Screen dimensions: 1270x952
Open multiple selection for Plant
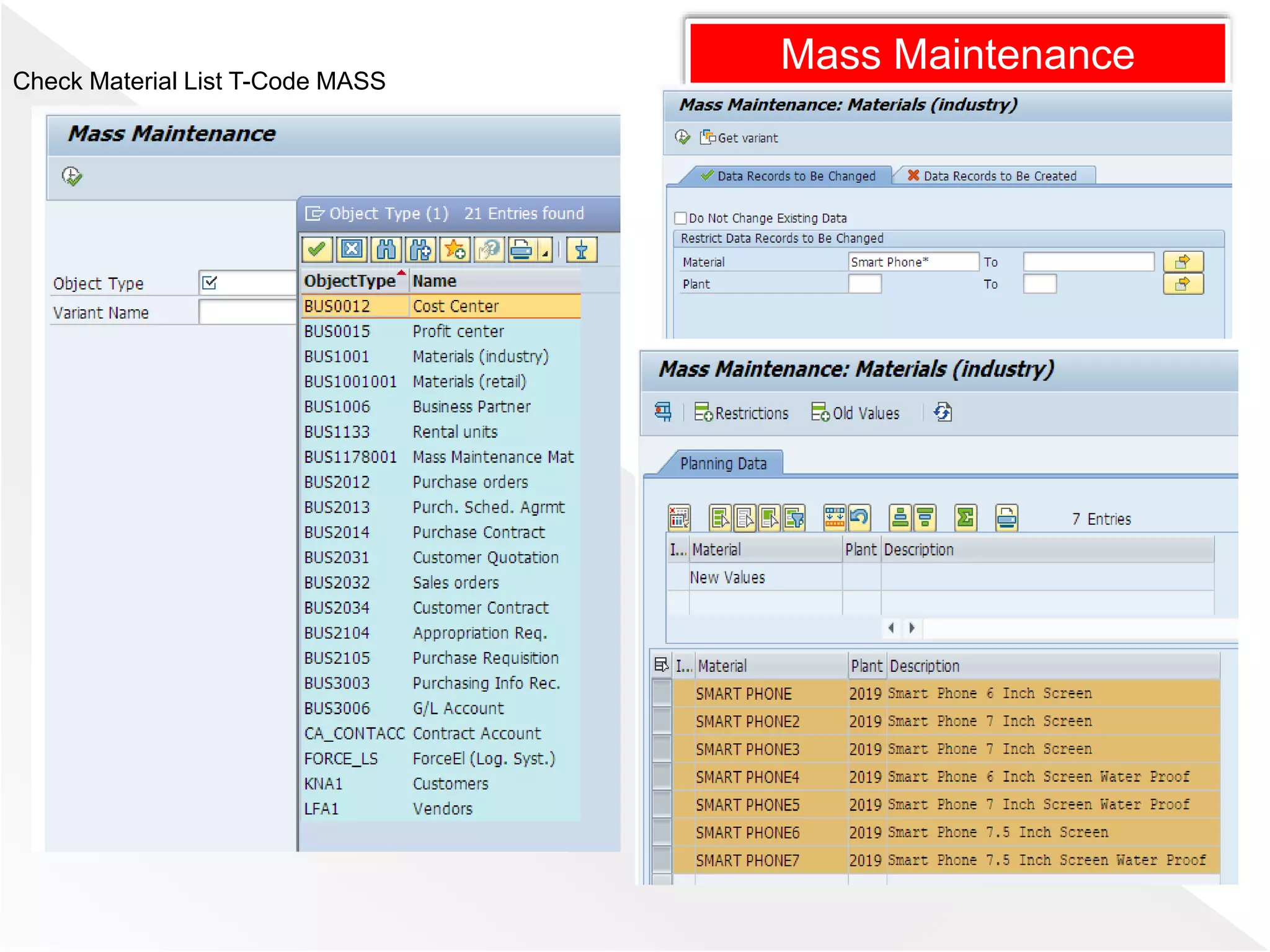(x=1183, y=284)
